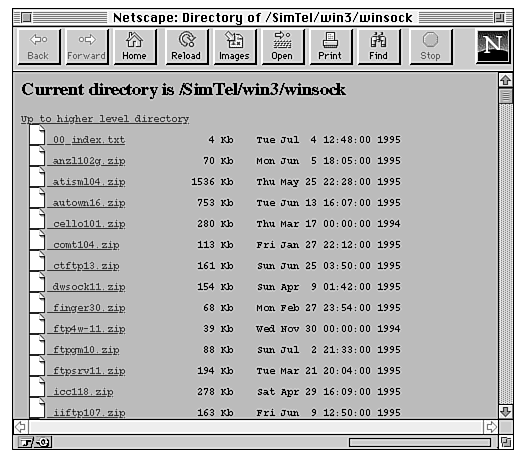The image size is (525, 457).
Task: Go Forward using the toolbar arrow
Action: point(87,47)
